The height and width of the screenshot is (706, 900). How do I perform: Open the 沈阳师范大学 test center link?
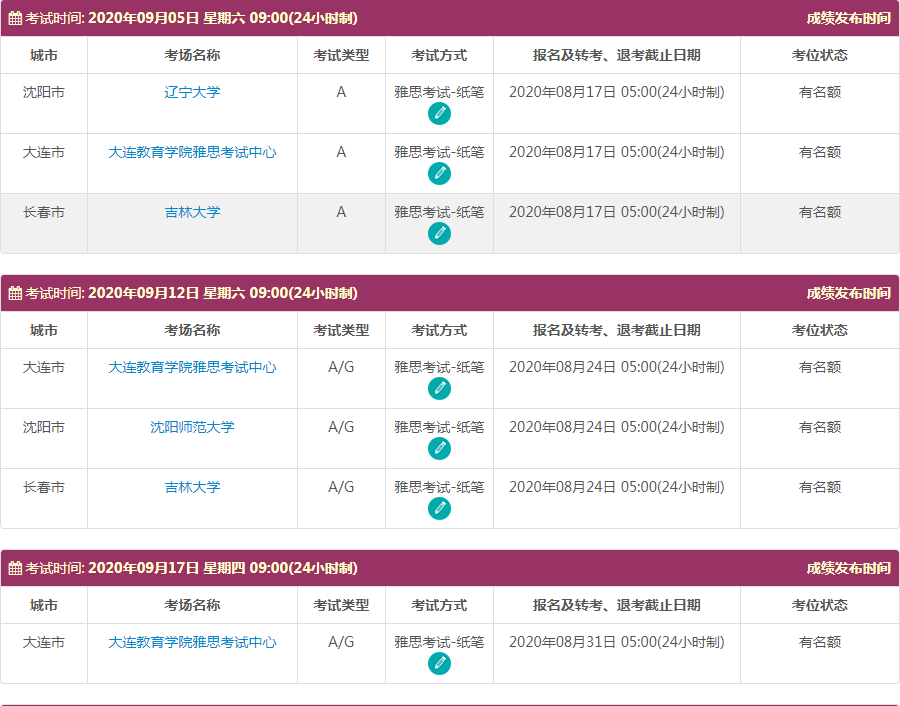[191, 428]
